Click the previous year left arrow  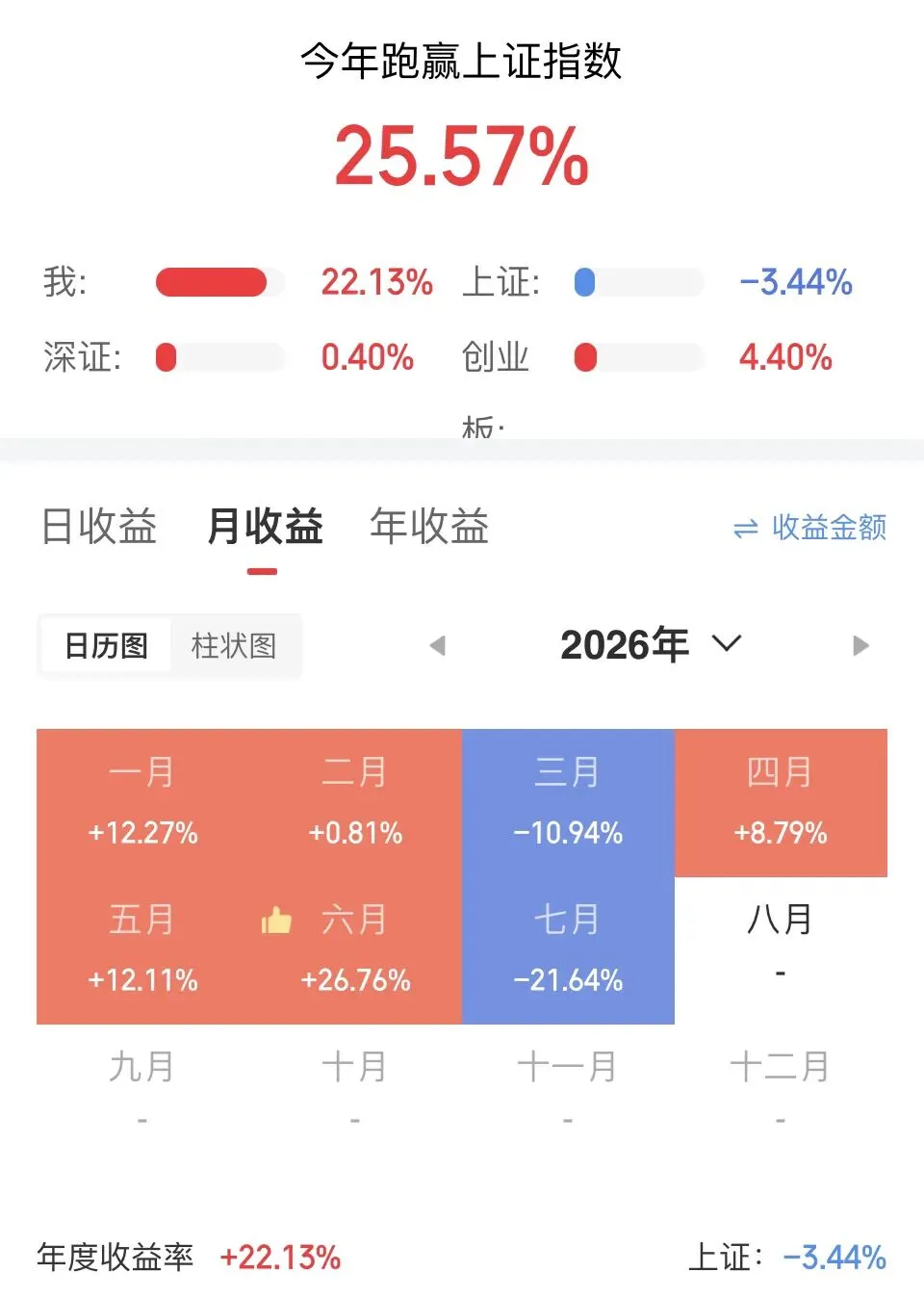[x=437, y=645]
